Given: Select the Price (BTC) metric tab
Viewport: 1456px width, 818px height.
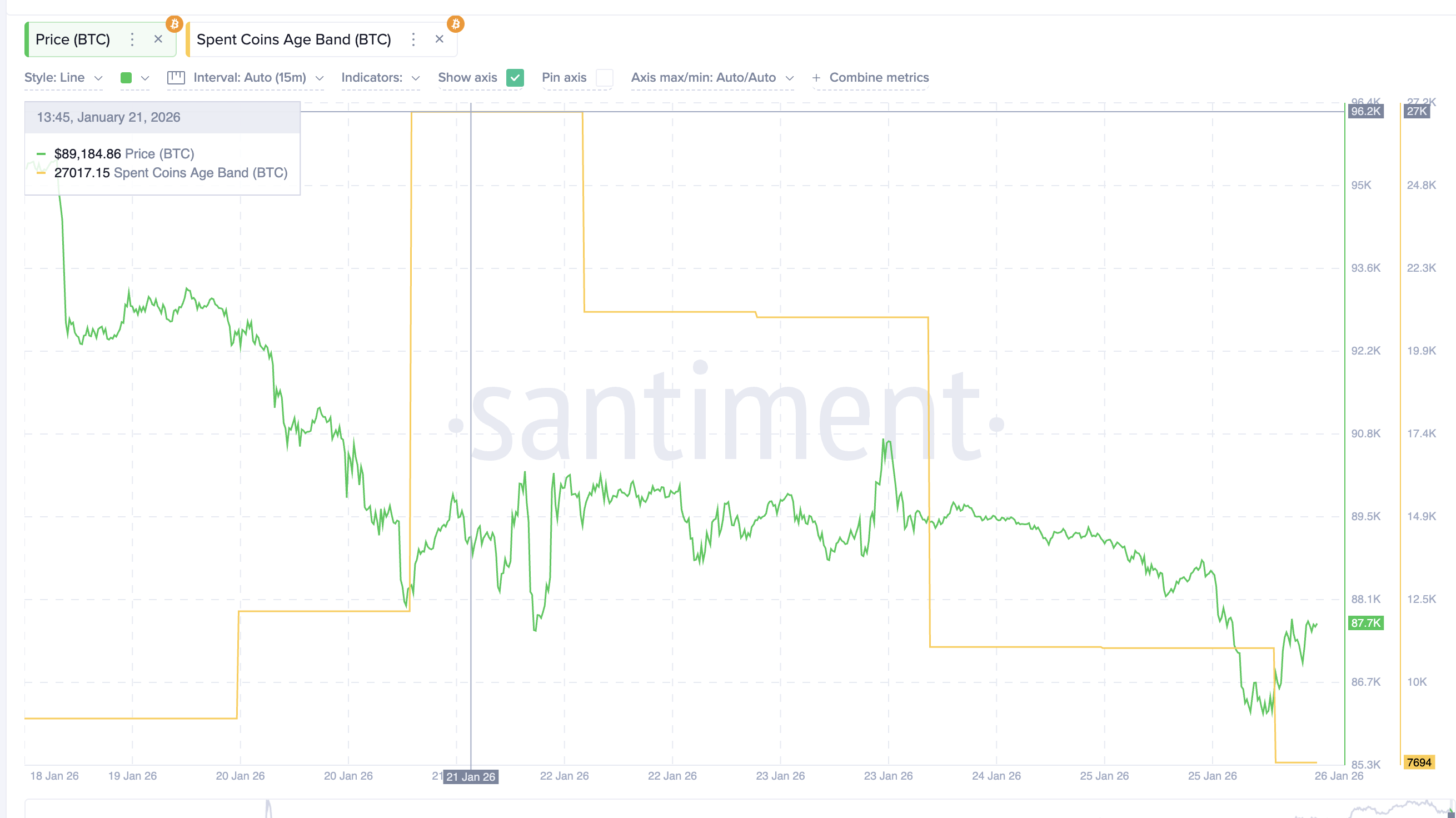Looking at the screenshot, I should 72,39.
